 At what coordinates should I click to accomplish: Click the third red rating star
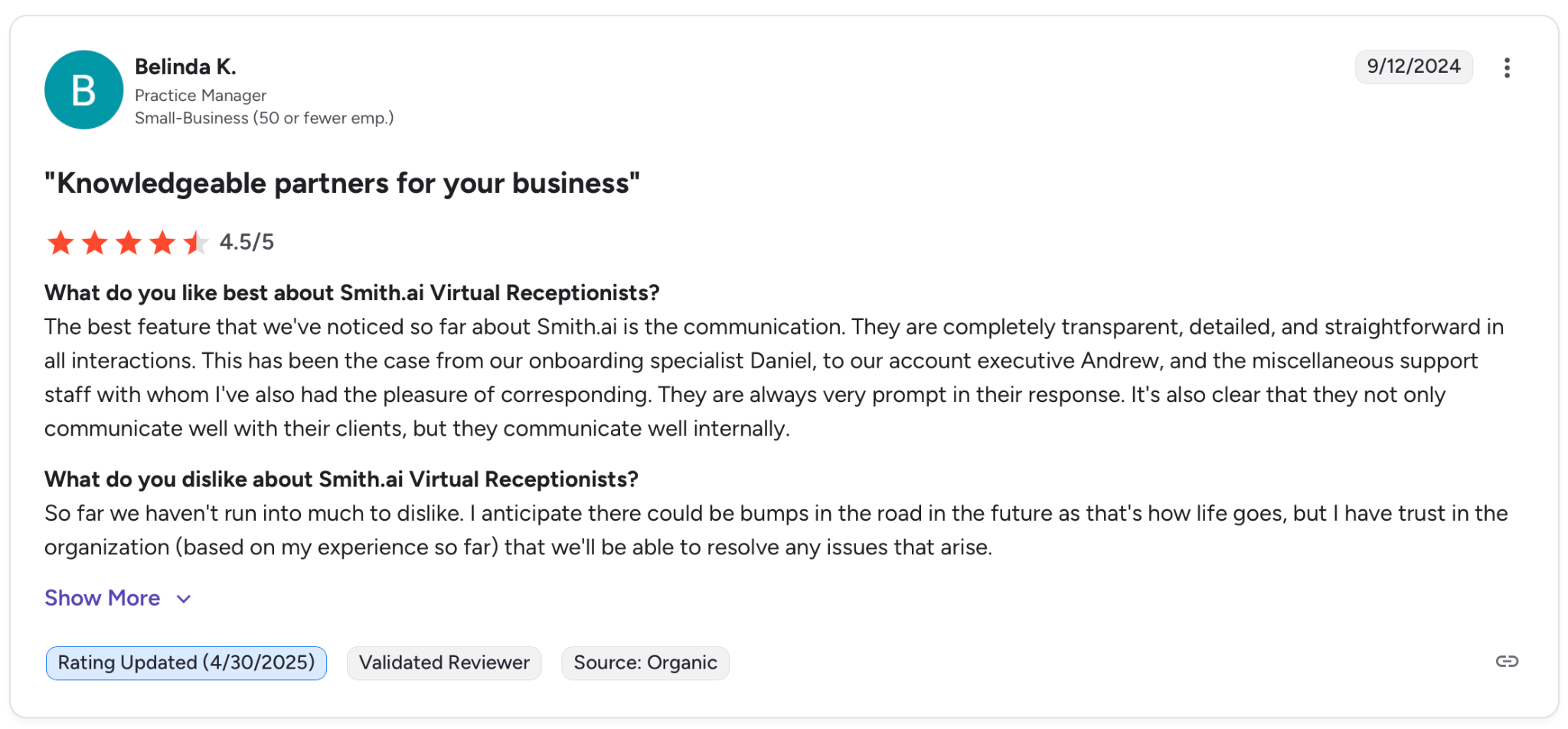128,243
